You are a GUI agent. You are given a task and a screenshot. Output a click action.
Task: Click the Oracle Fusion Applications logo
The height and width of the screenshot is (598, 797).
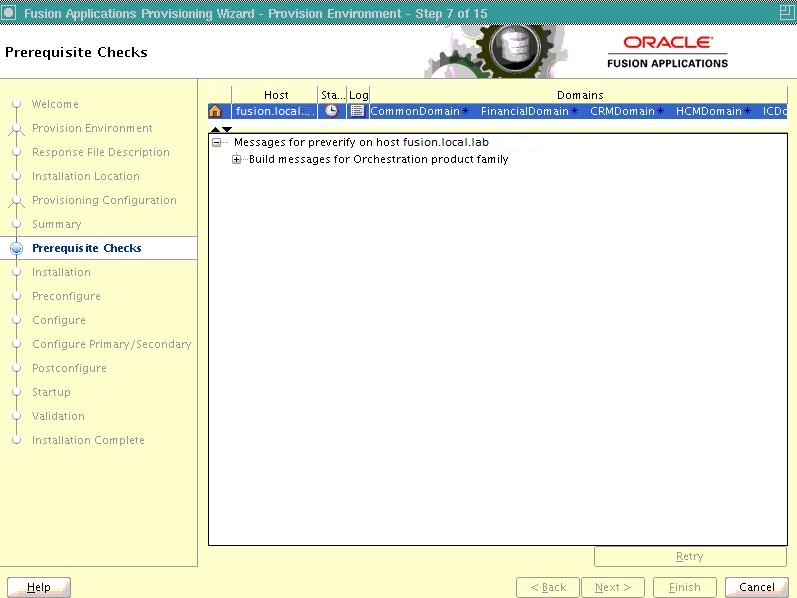(x=667, y=52)
